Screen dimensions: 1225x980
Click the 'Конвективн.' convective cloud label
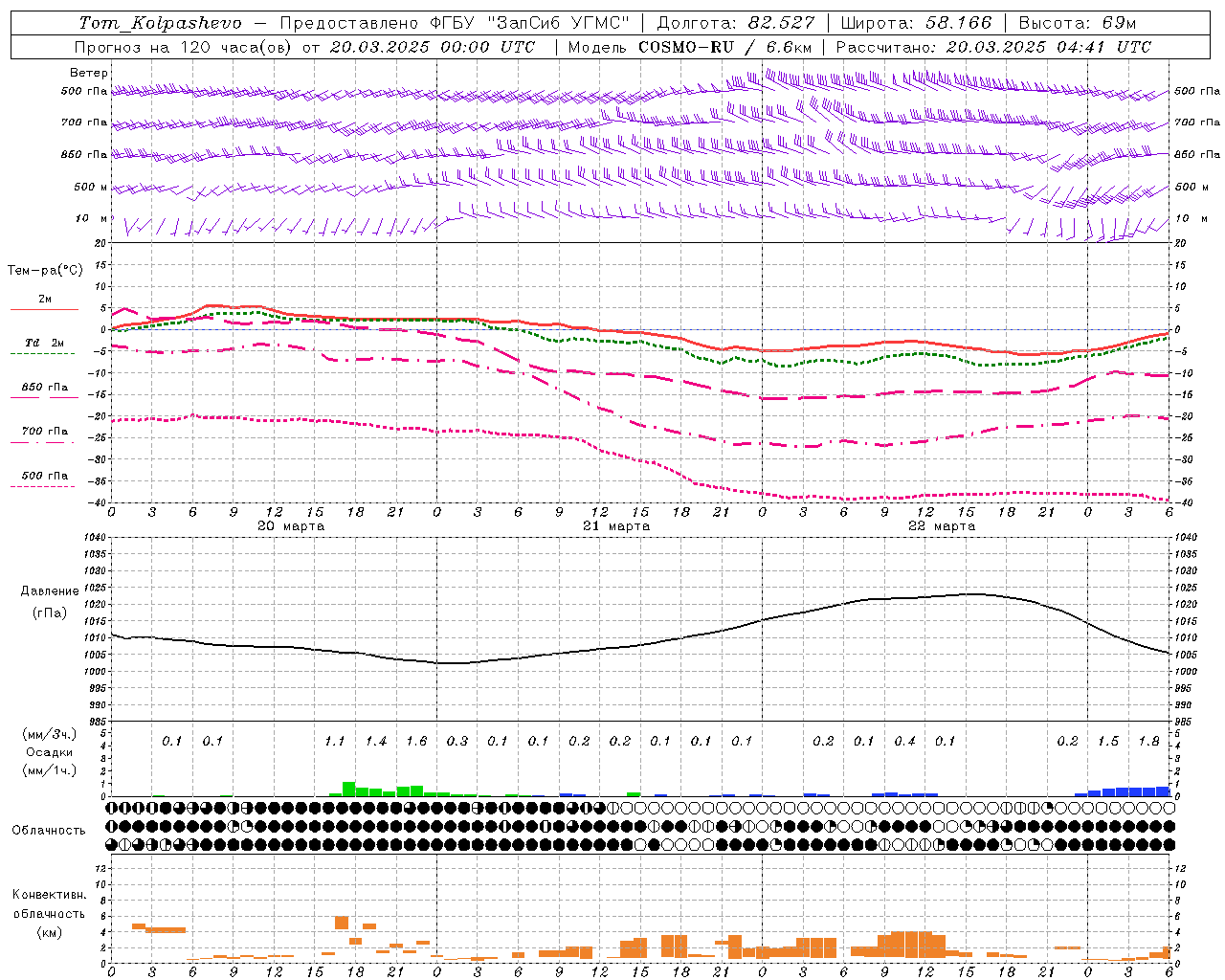coord(49,895)
